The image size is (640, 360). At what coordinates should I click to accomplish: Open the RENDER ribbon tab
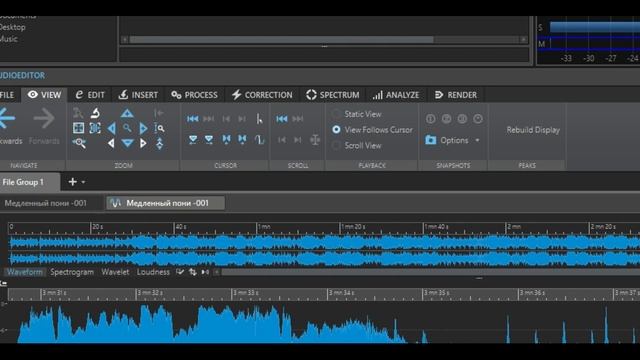tap(456, 95)
